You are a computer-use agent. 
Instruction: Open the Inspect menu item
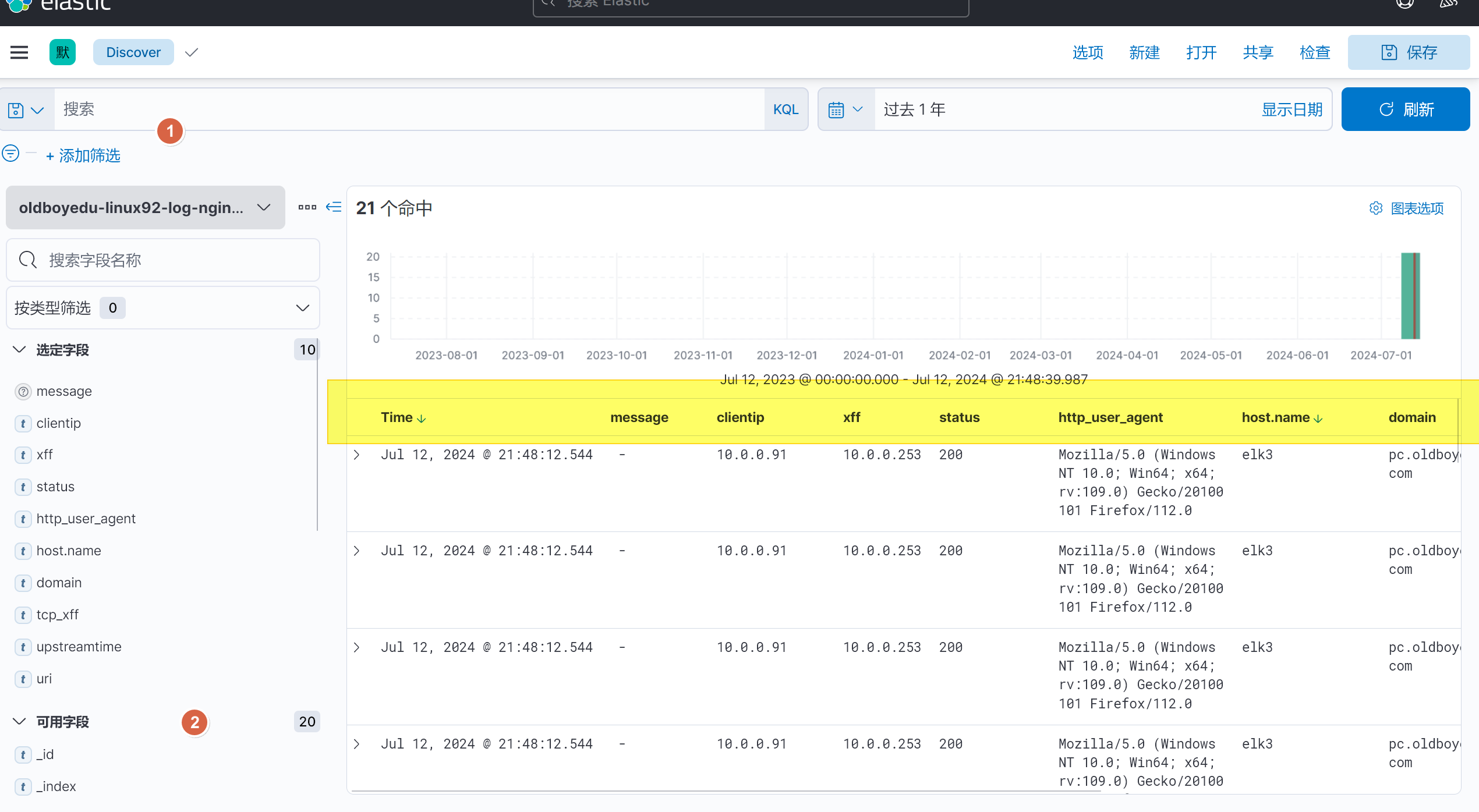click(x=1315, y=52)
